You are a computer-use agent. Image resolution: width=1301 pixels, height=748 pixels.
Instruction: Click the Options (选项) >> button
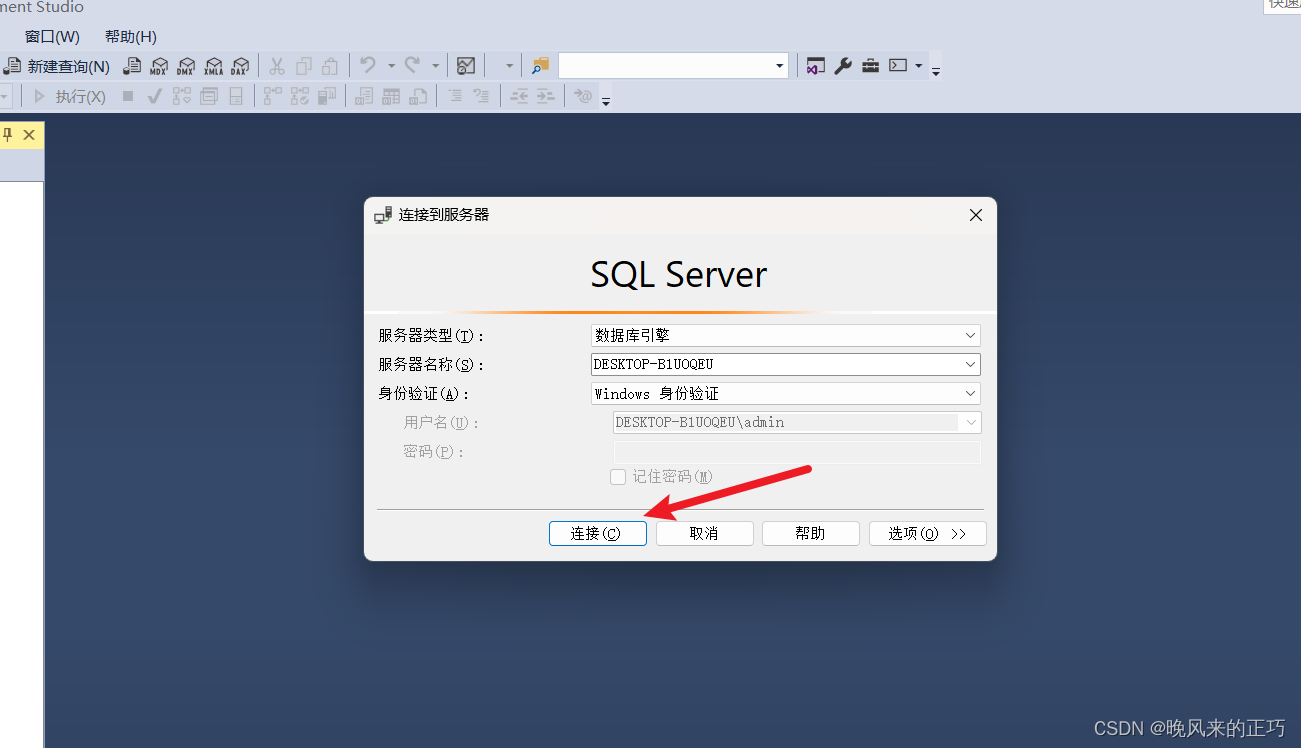927,533
